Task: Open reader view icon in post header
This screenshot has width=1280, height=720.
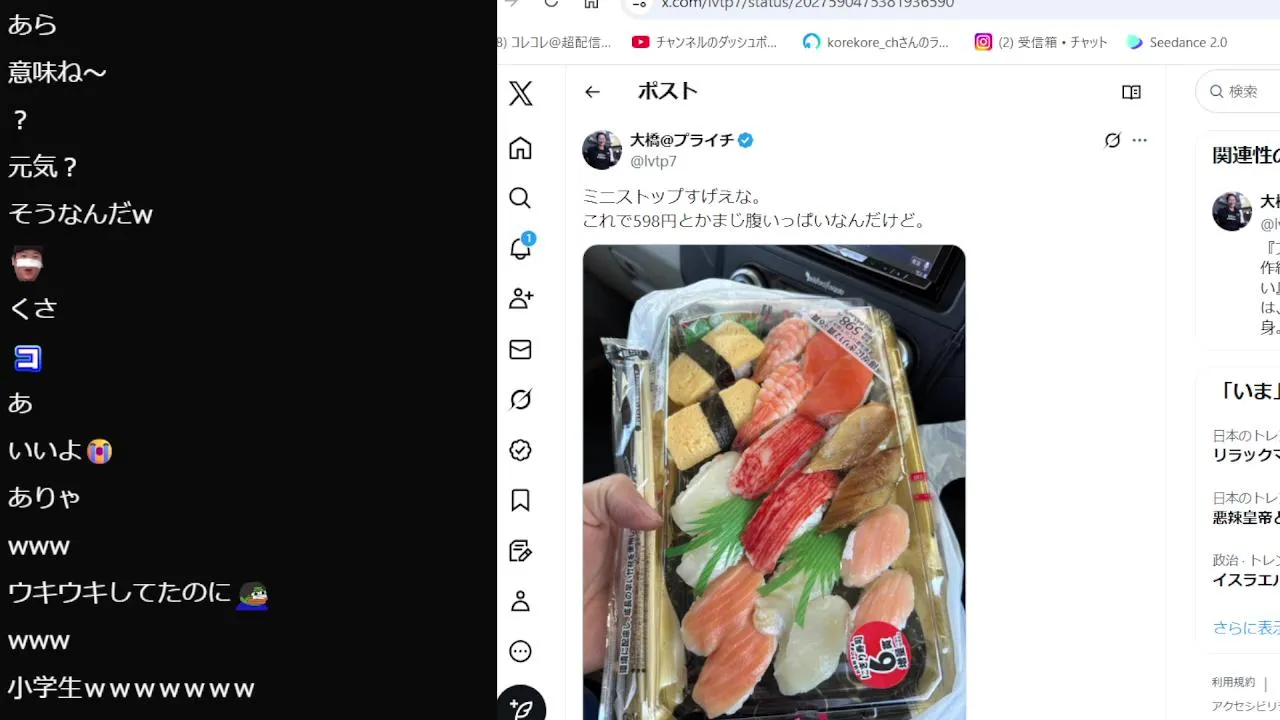Action: [1131, 92]
